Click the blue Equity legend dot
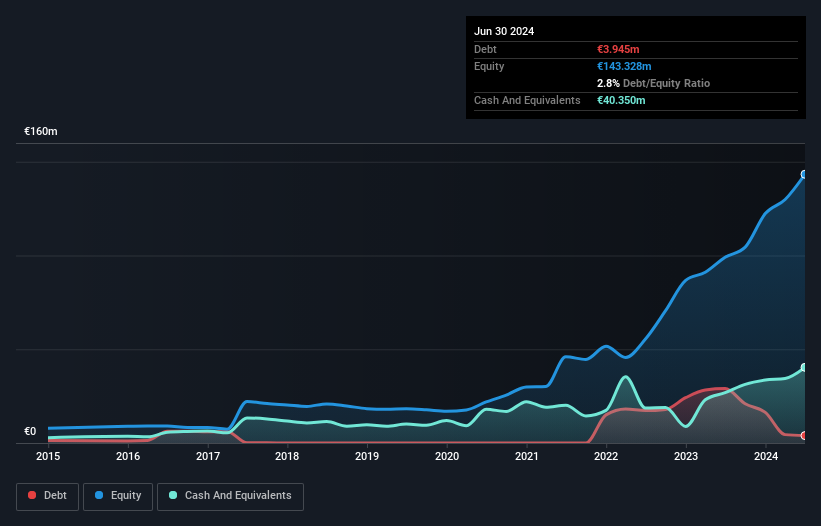Viewport: 821px width, 526px height. [x=99, y=495]
